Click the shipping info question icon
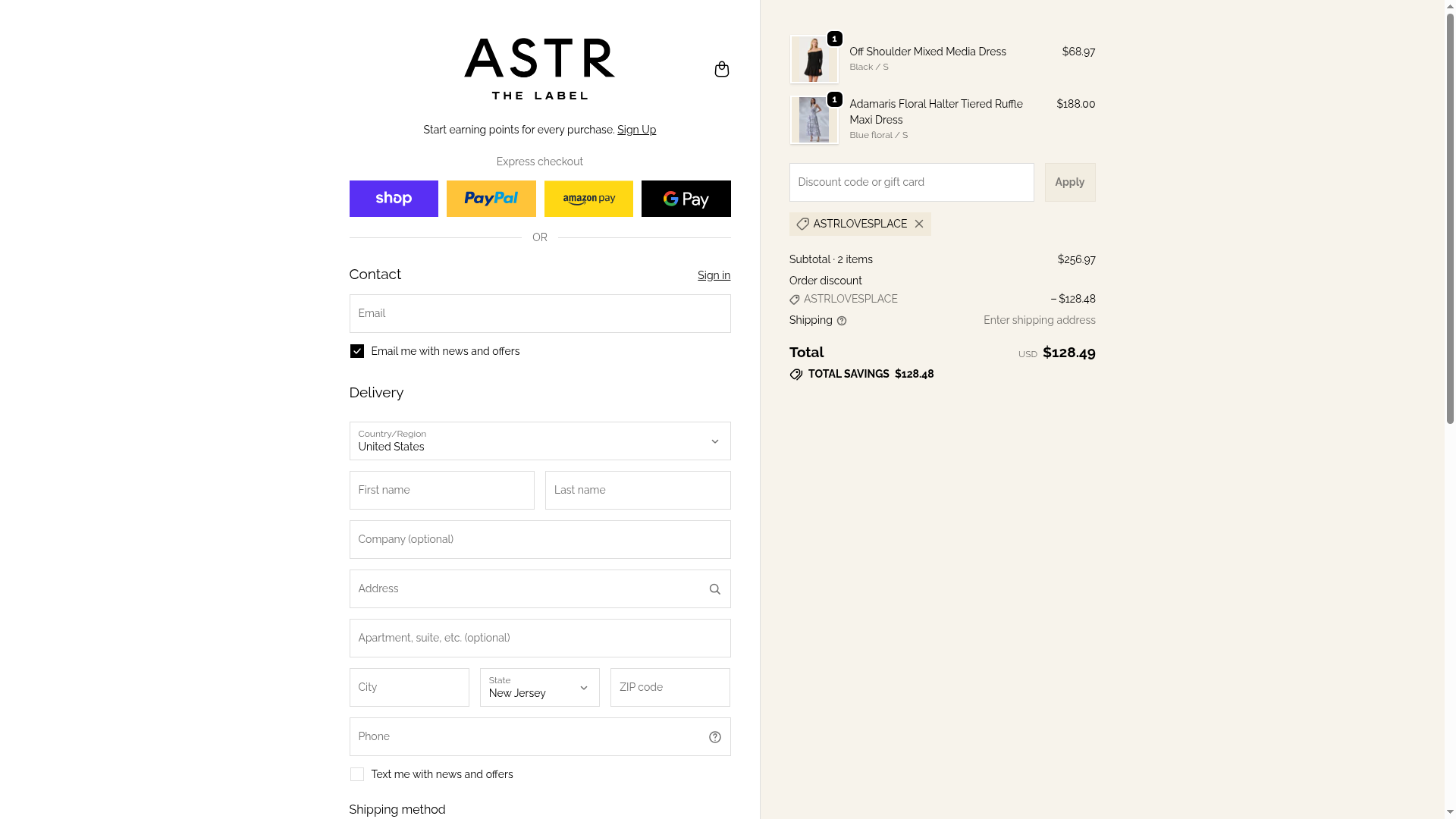This screenshot has width=1456, height=819. tap(842, 321)
